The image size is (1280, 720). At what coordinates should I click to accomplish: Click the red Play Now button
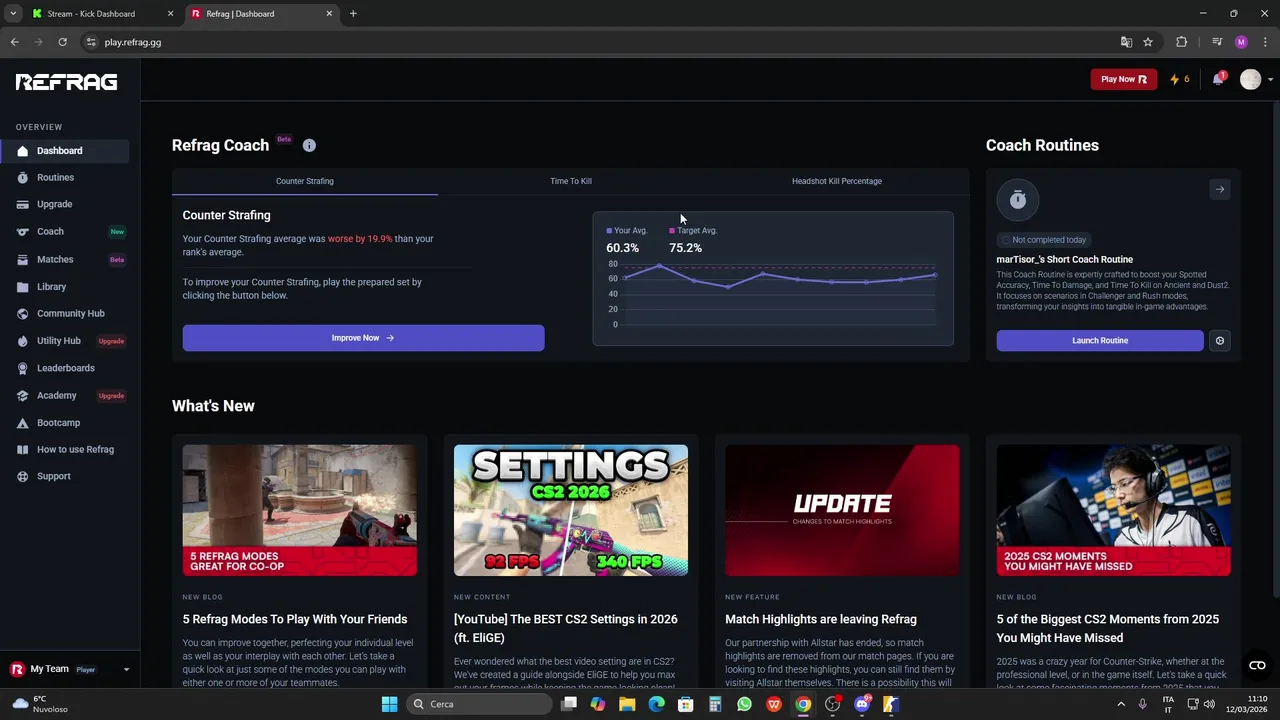[1124, 79]
